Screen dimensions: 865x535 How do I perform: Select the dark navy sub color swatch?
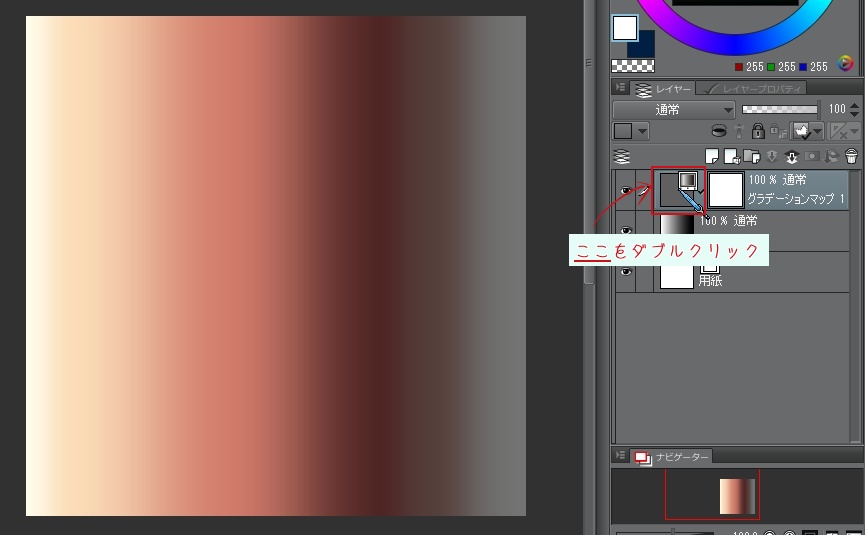pyautogui.click(x=644, y=47)
